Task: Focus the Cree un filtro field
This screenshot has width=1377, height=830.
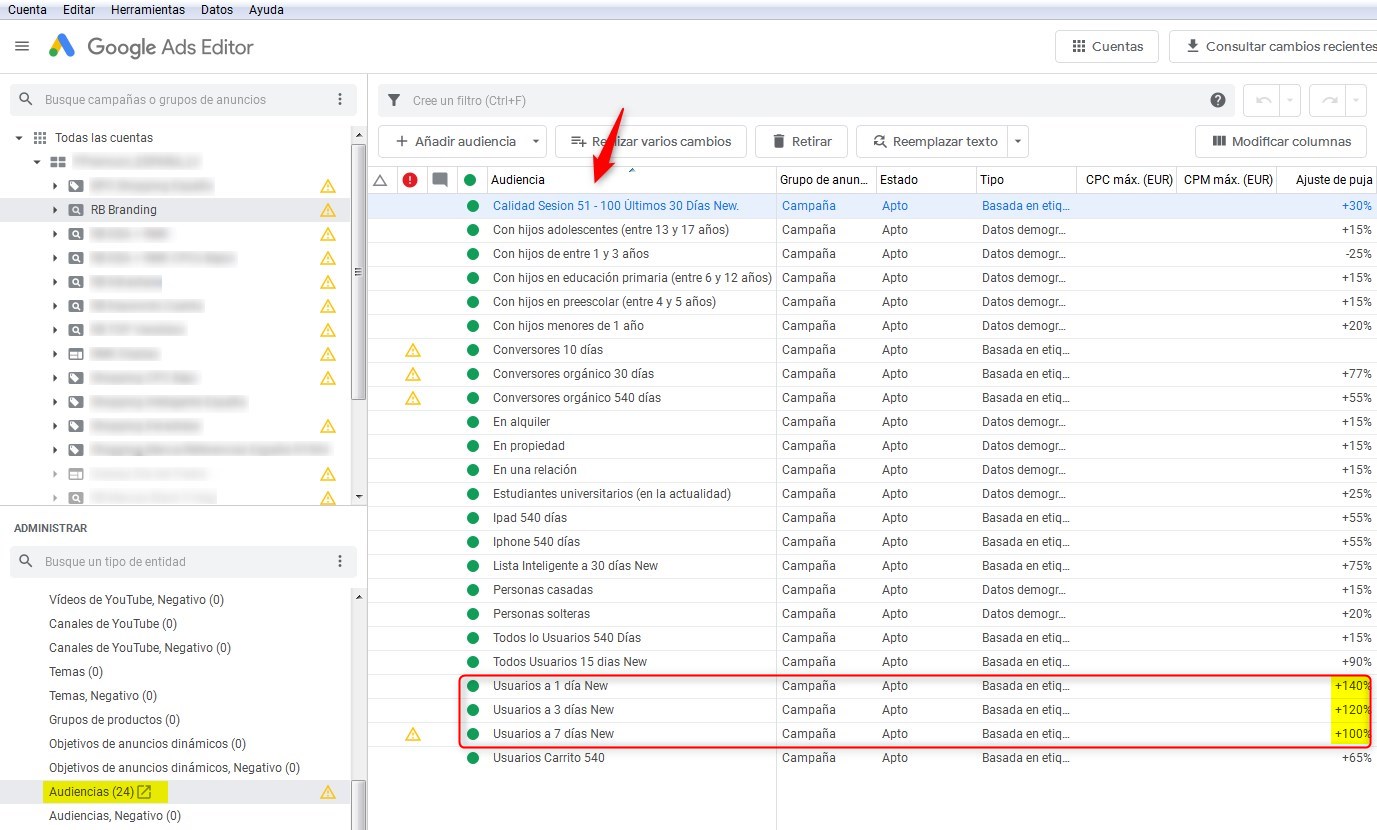Action: [805, 100]
